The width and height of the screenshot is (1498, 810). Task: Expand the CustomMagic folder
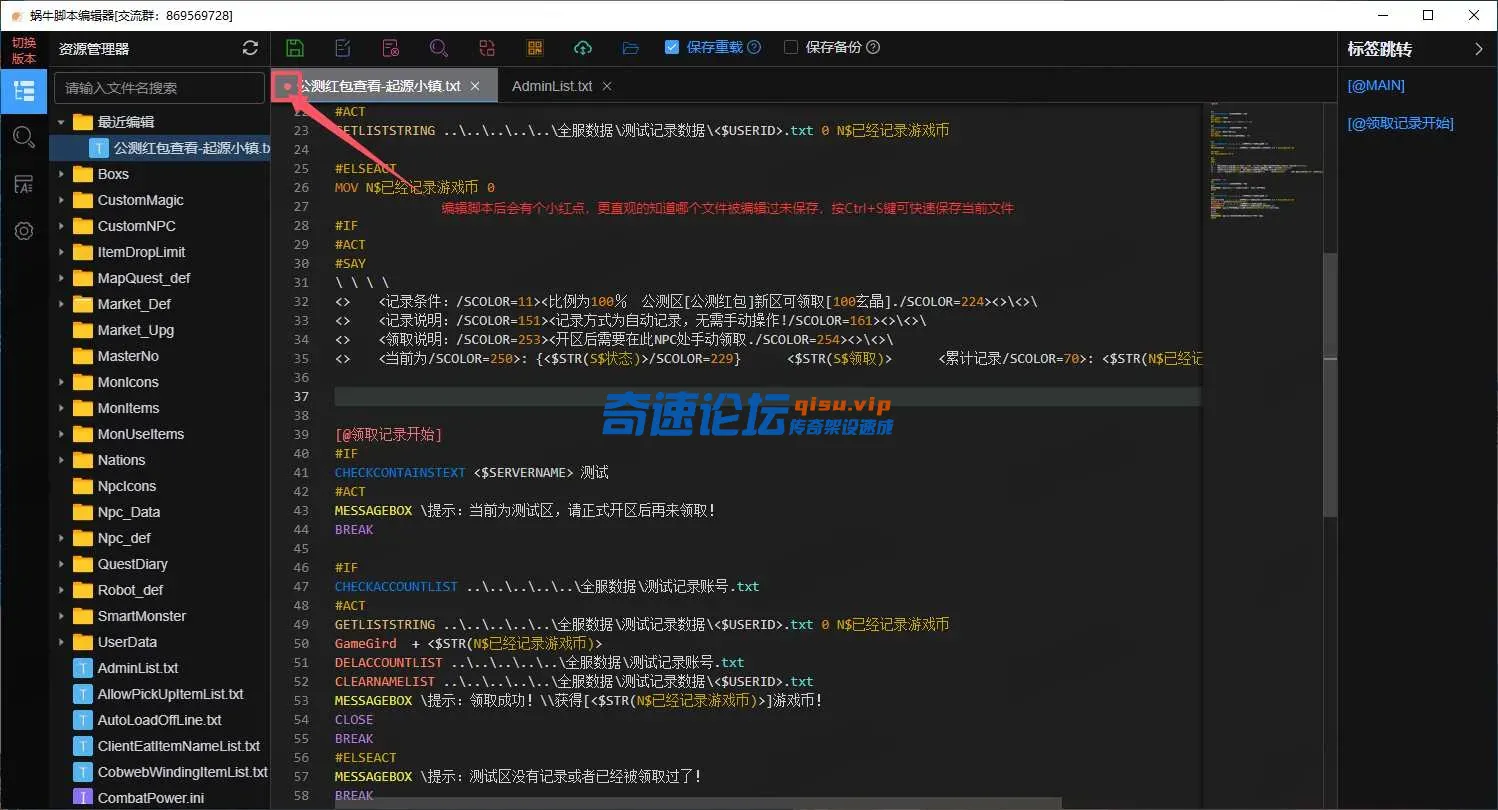pos(61,200)
